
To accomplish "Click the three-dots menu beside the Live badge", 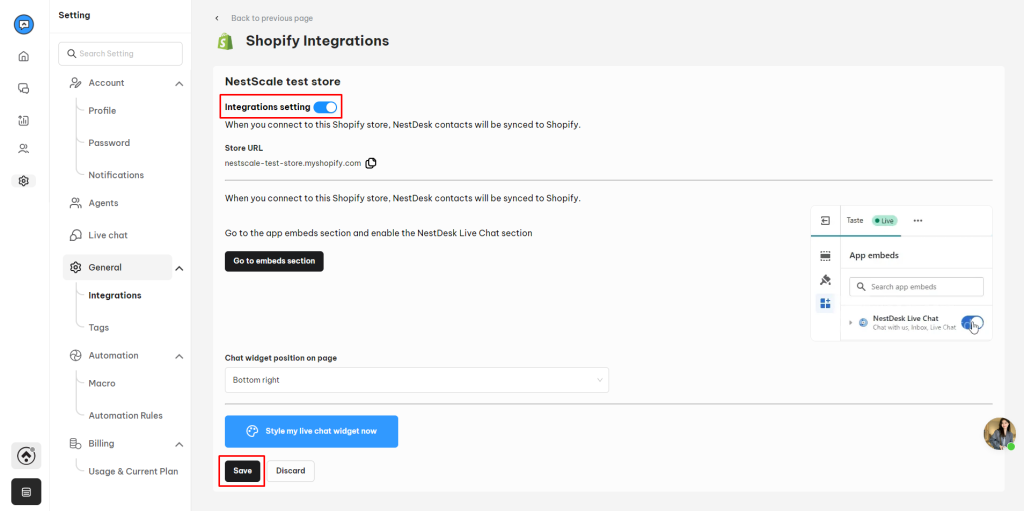I will tap(918, 221).
